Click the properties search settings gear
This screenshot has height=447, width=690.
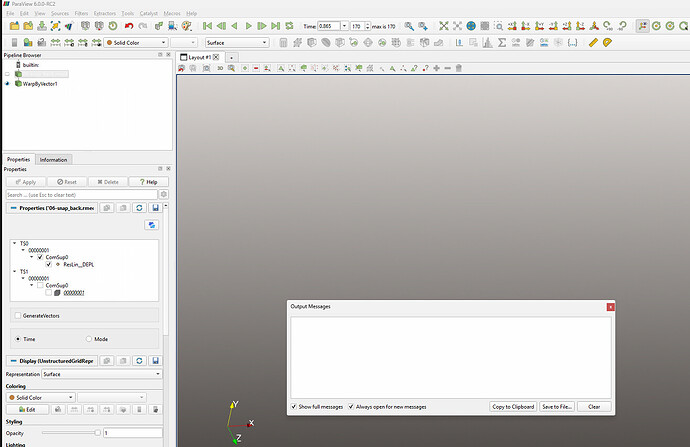click(x=164, y=194)
